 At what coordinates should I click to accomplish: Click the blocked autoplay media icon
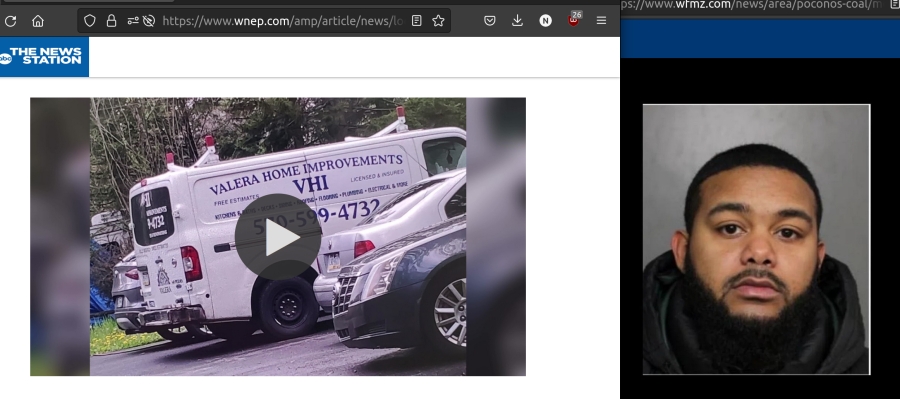(149, 21)
